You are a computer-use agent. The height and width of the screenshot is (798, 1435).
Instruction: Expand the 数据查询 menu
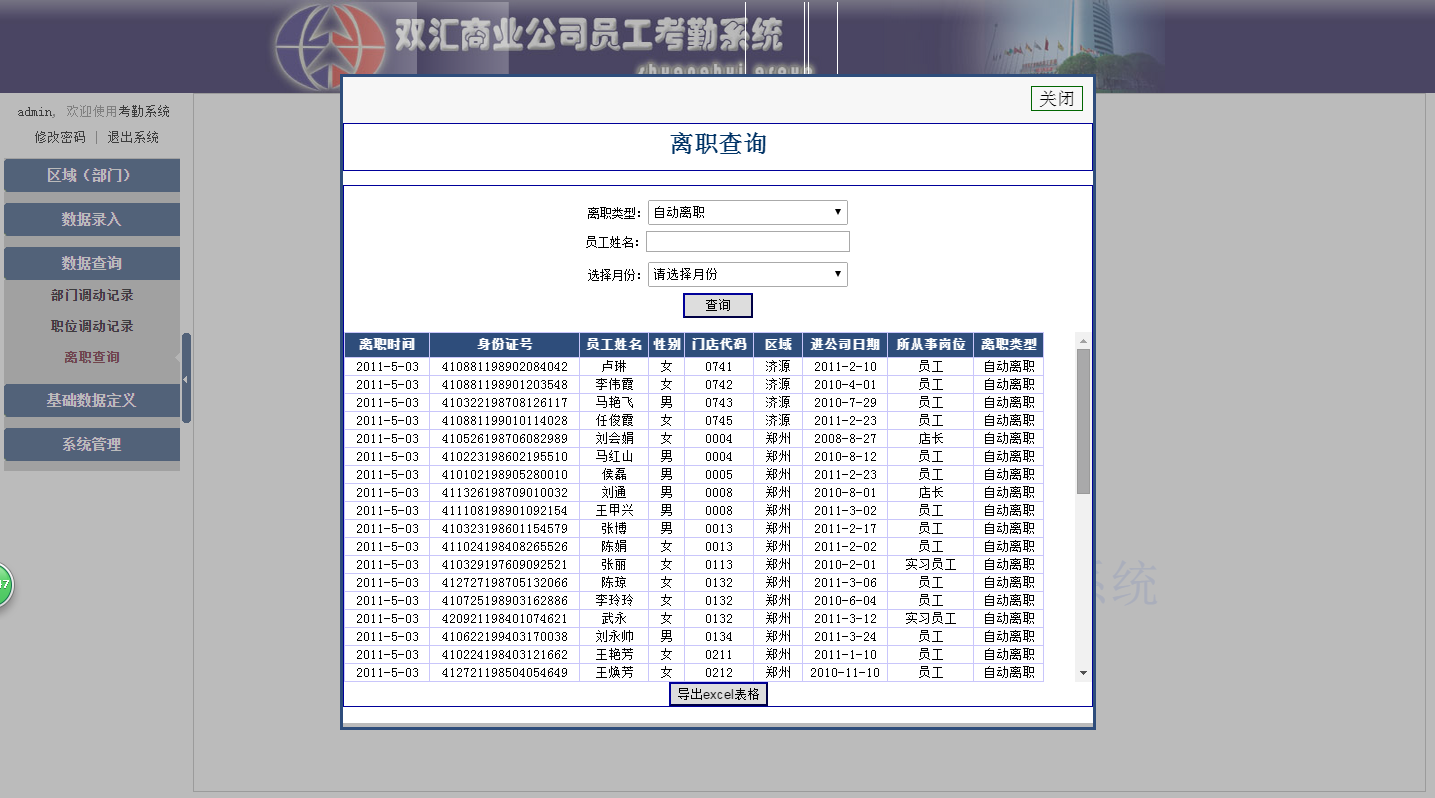point(92,263)
